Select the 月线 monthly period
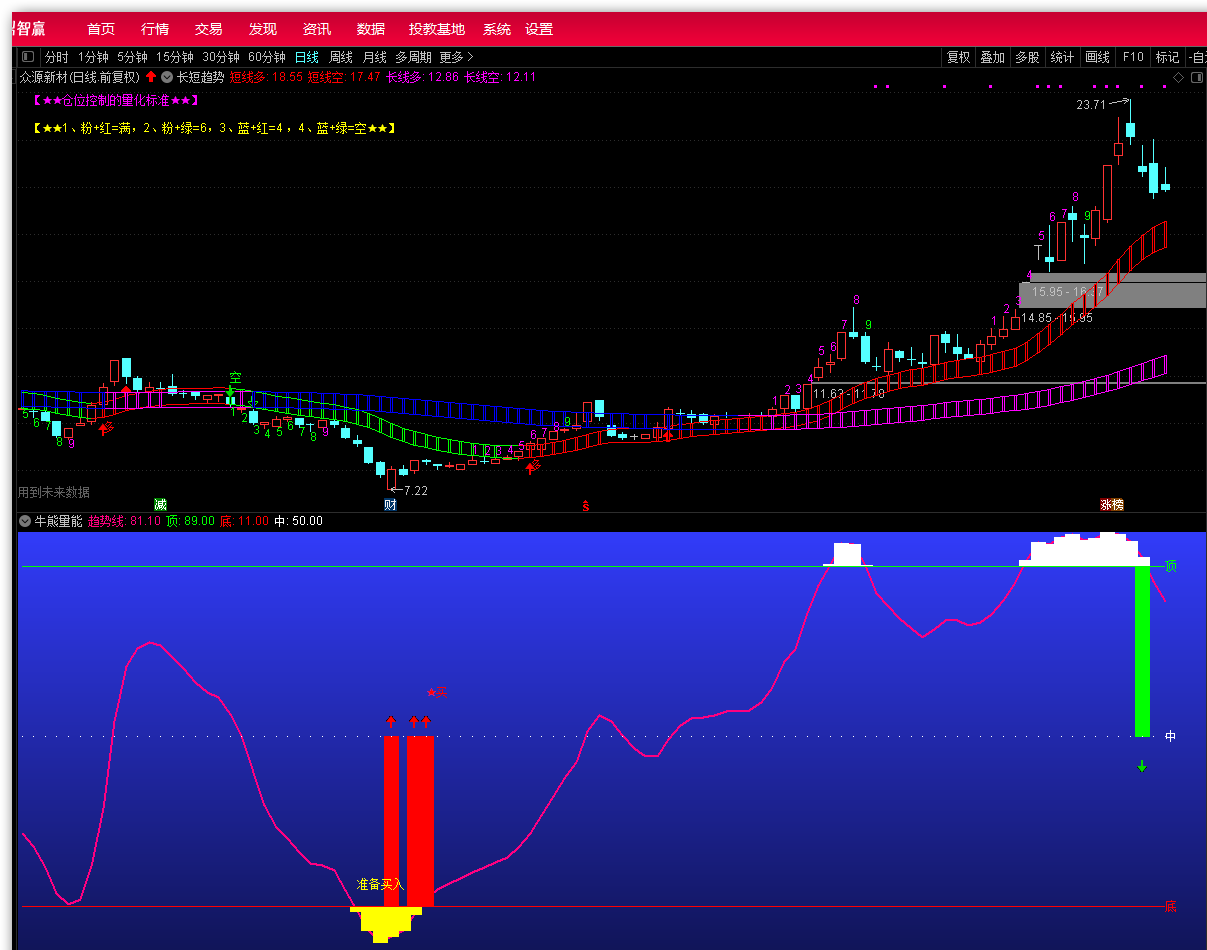Viewport: 1207px width, 950px height. (x=374, y=57)
